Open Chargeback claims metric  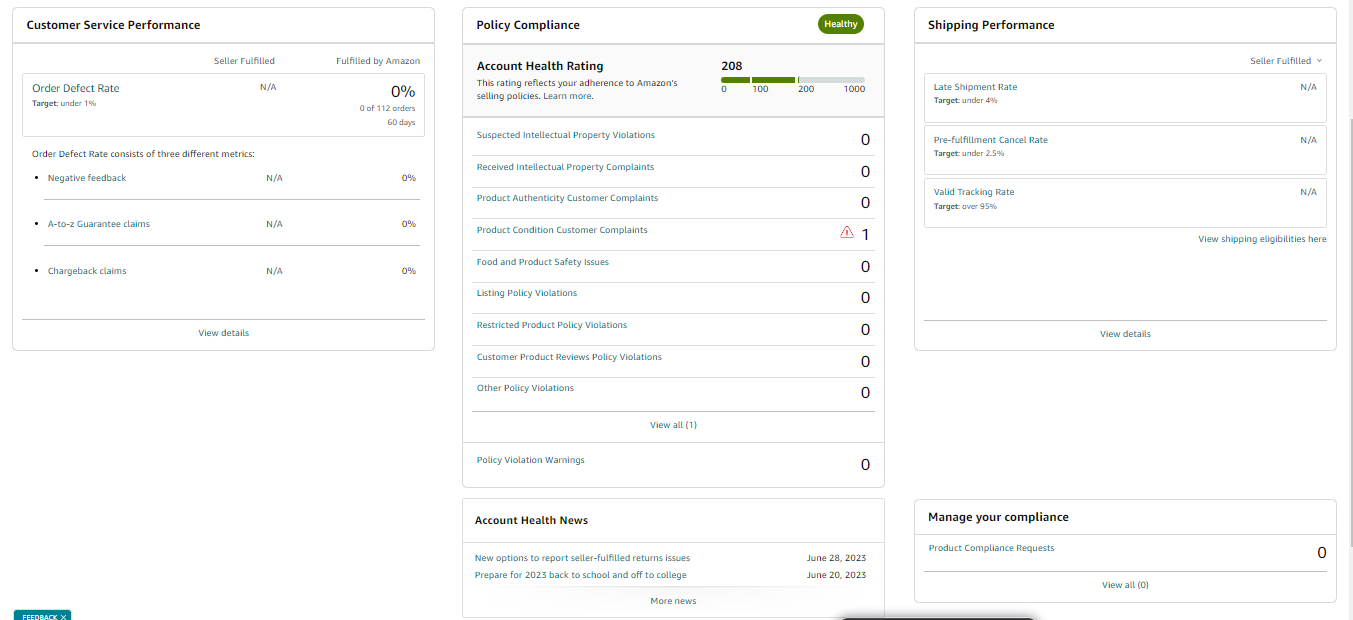tap(87, 271)
